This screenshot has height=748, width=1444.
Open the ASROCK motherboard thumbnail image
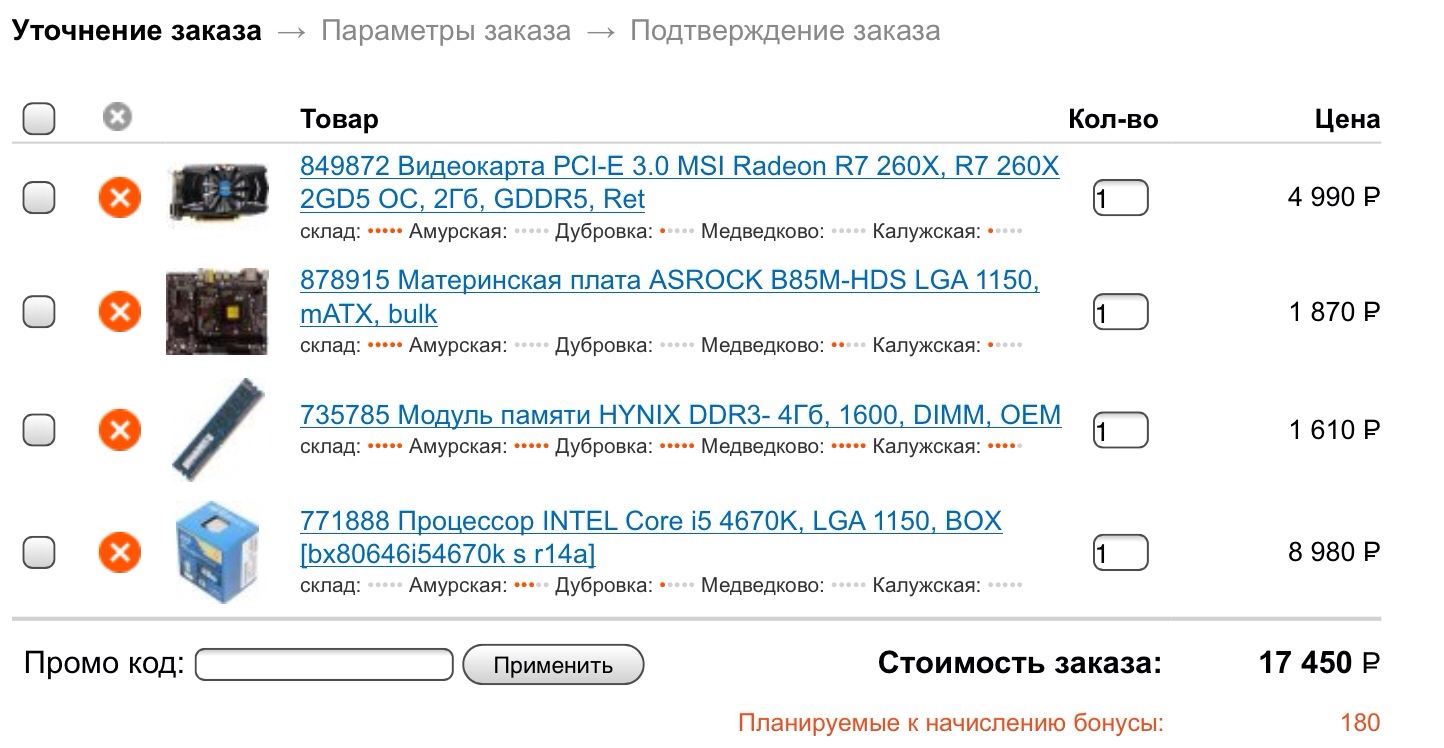(217, 311)
